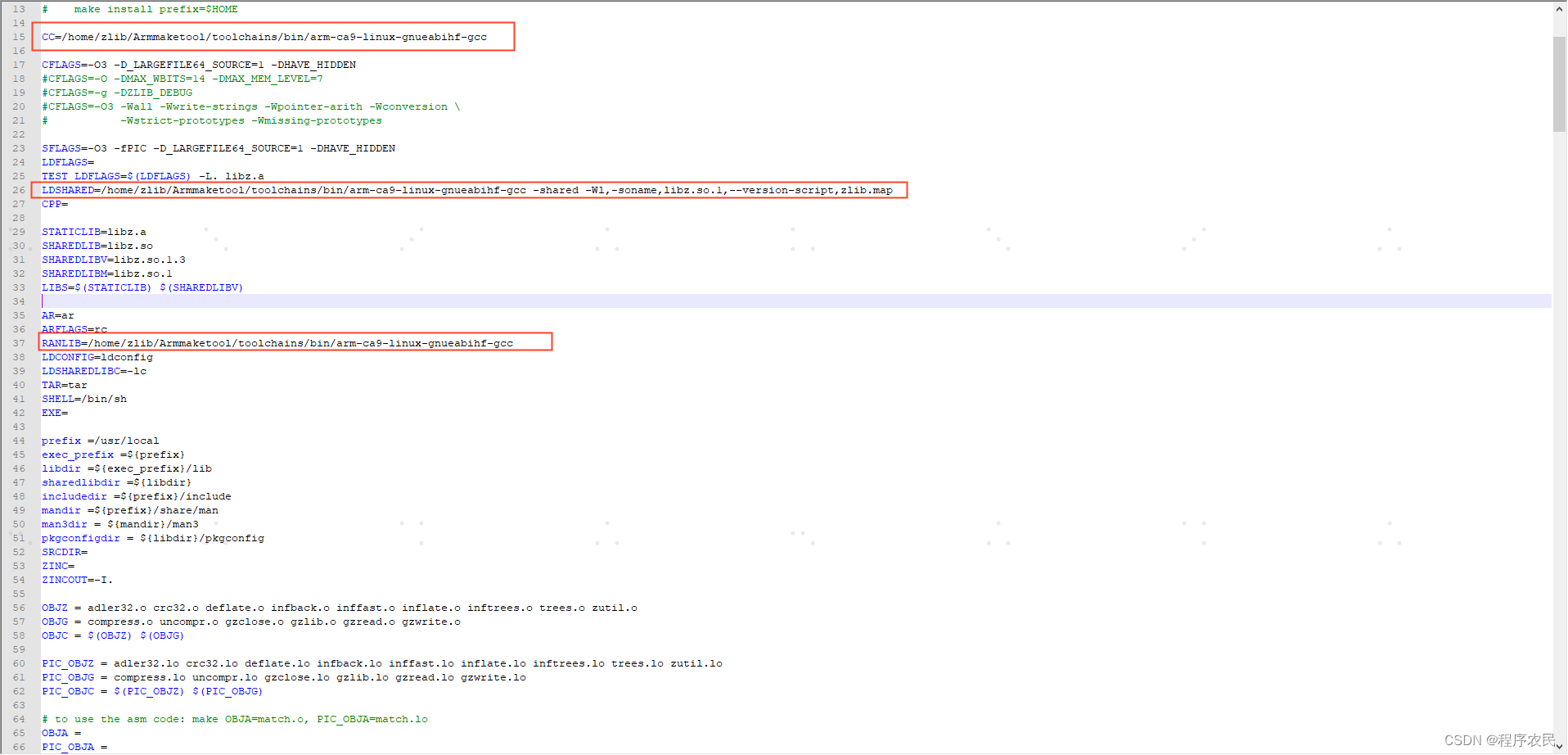1568x755 pixels.
Task: Click the libdir =${exec_prefix}/lib line
Action: pyautogui.click(x=127, y=468)
